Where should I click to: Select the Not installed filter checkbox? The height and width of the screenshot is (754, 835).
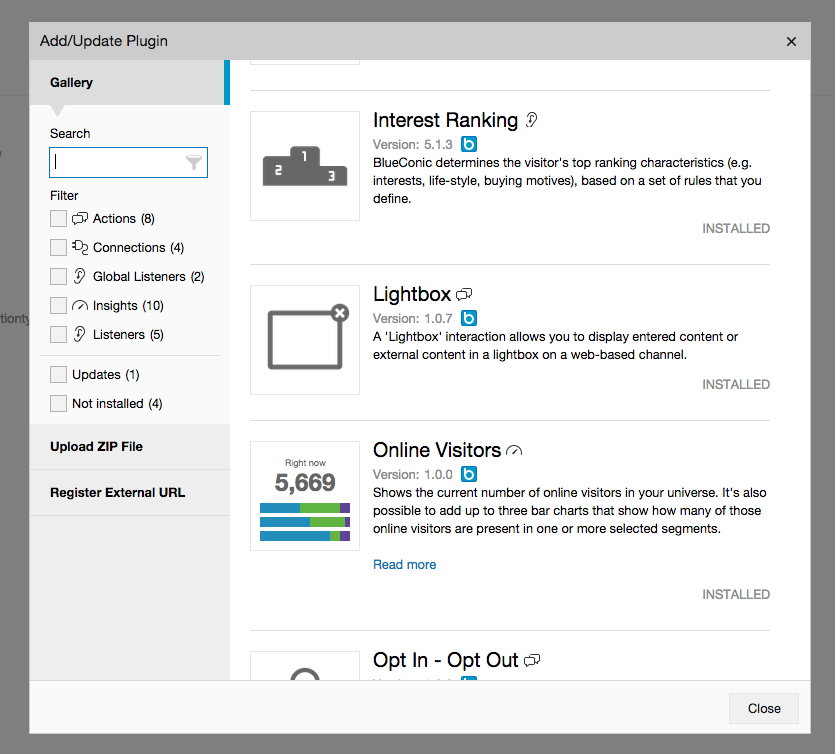59,403
